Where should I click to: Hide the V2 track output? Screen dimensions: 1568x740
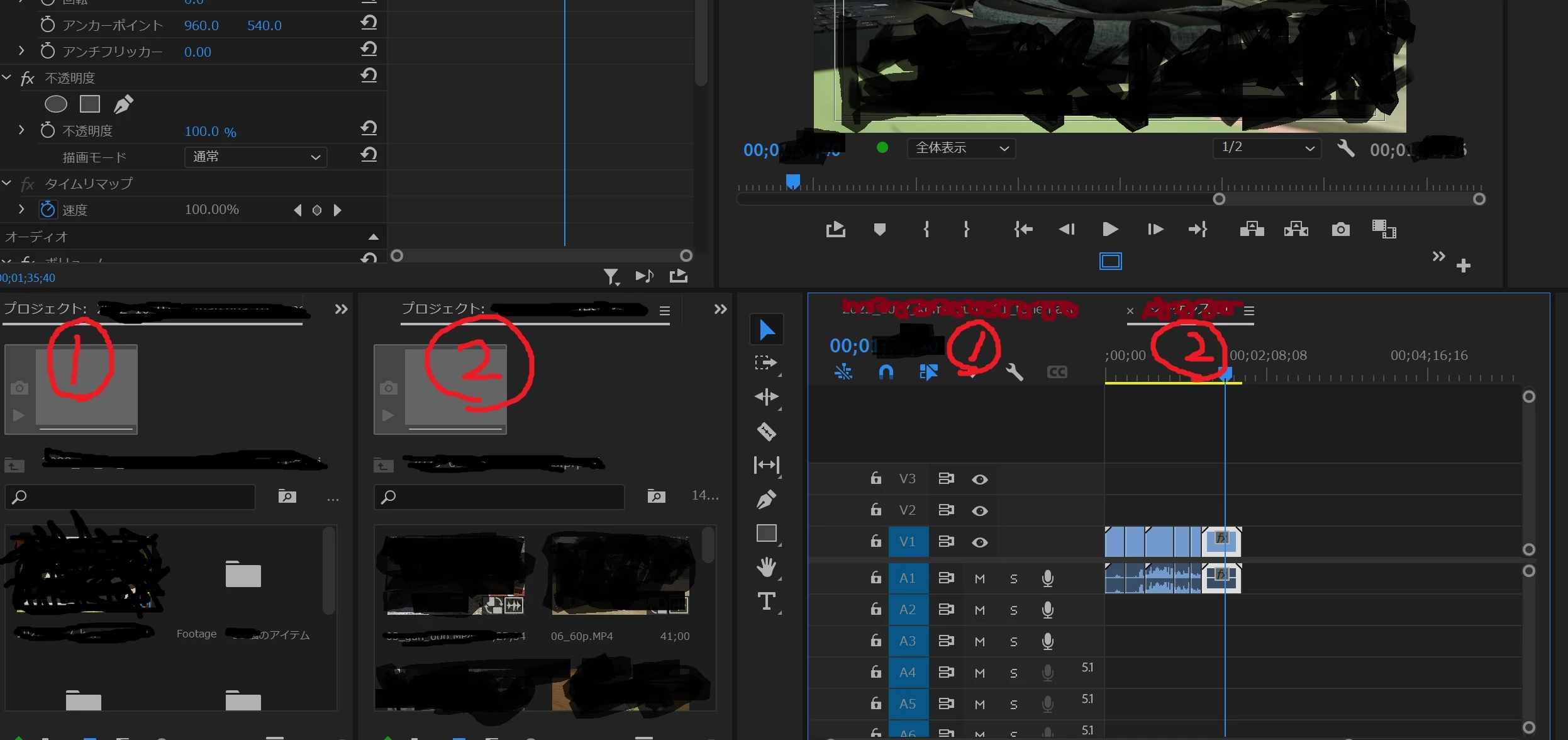click(979, 510)
